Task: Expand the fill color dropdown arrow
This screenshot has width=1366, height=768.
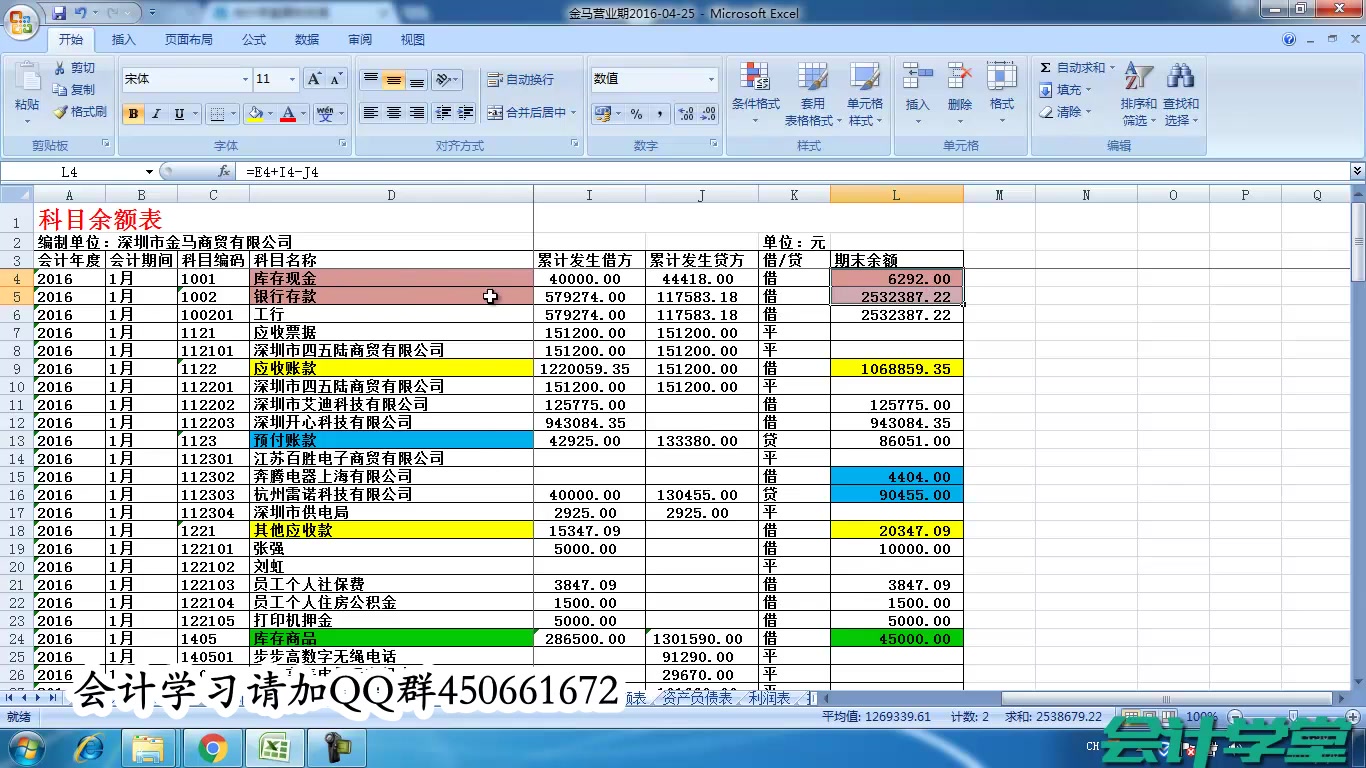Action: pos(270,114)
